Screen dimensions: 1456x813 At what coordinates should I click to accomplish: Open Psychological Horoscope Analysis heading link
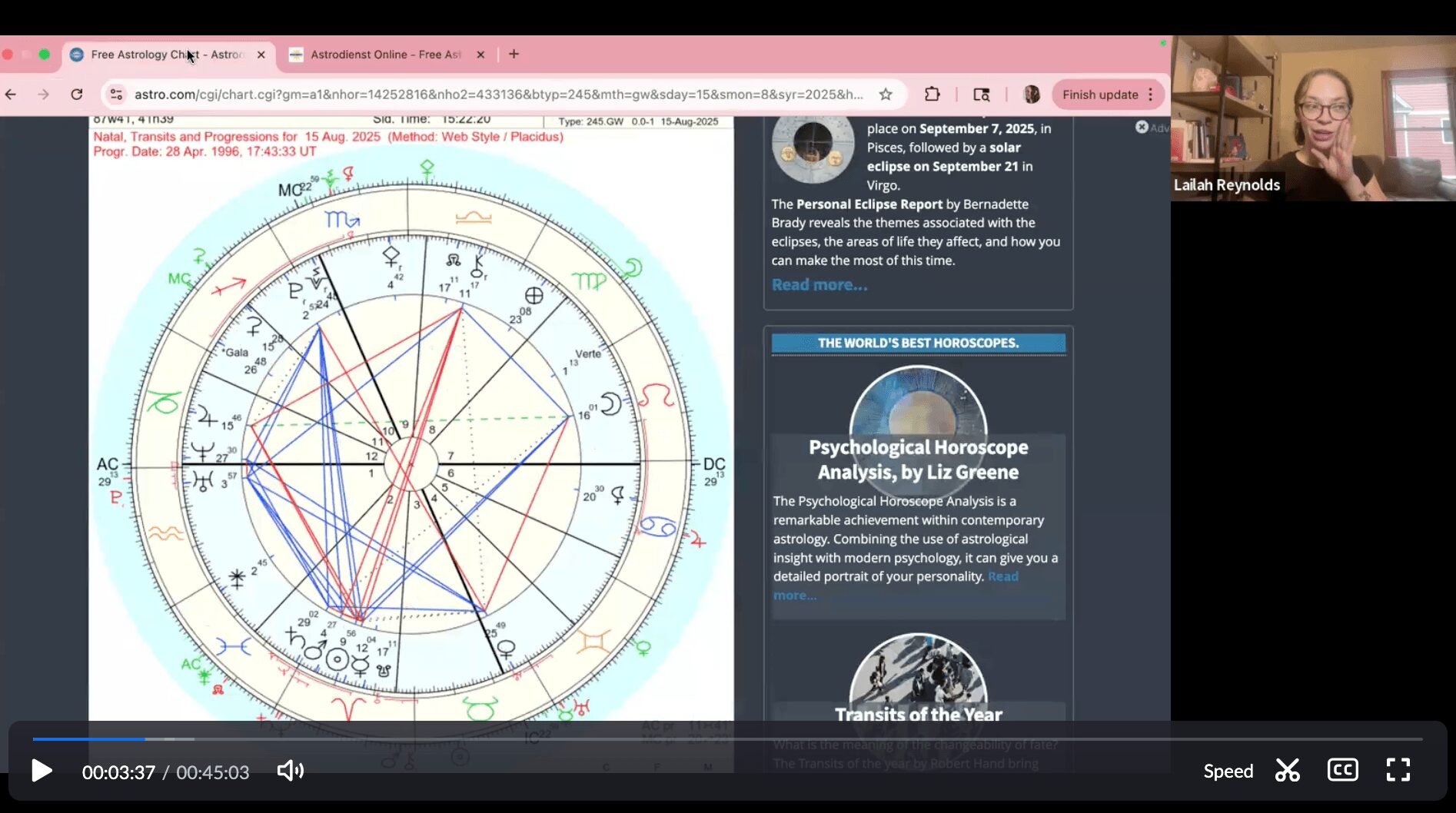point(918,460)
